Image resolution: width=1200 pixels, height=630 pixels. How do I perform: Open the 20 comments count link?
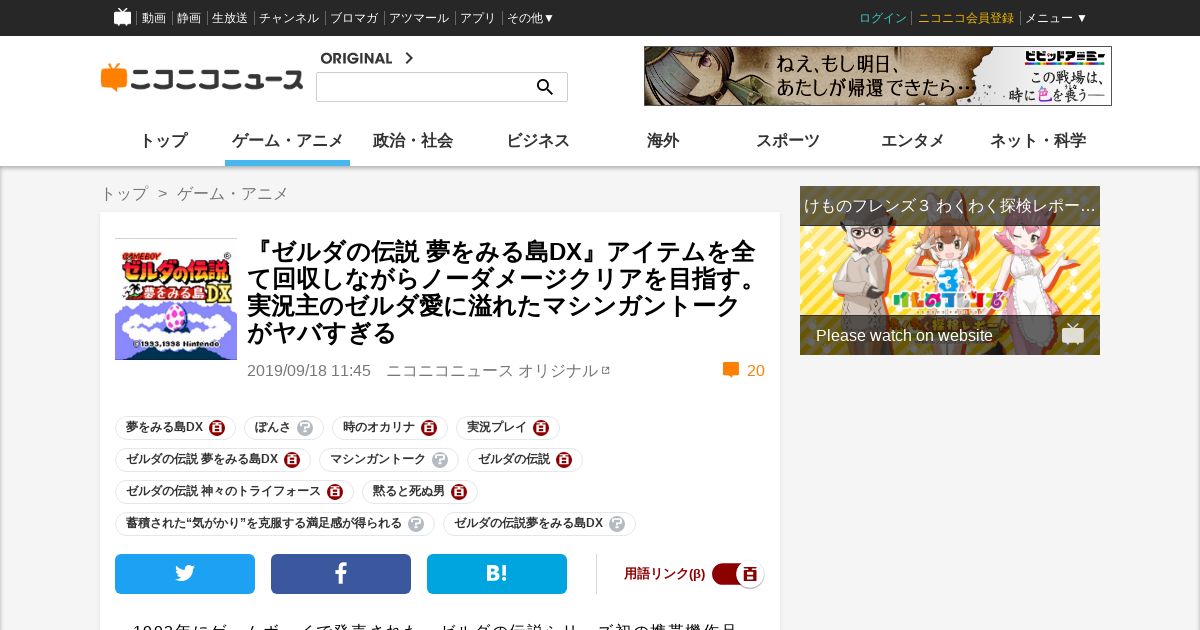tap(756, 371)
